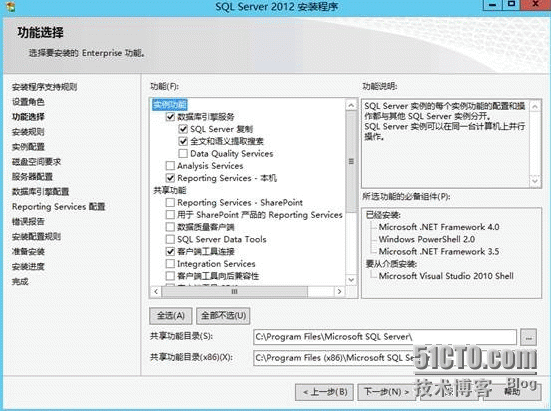Select the 实例配置 step

[x=28, y=146]
